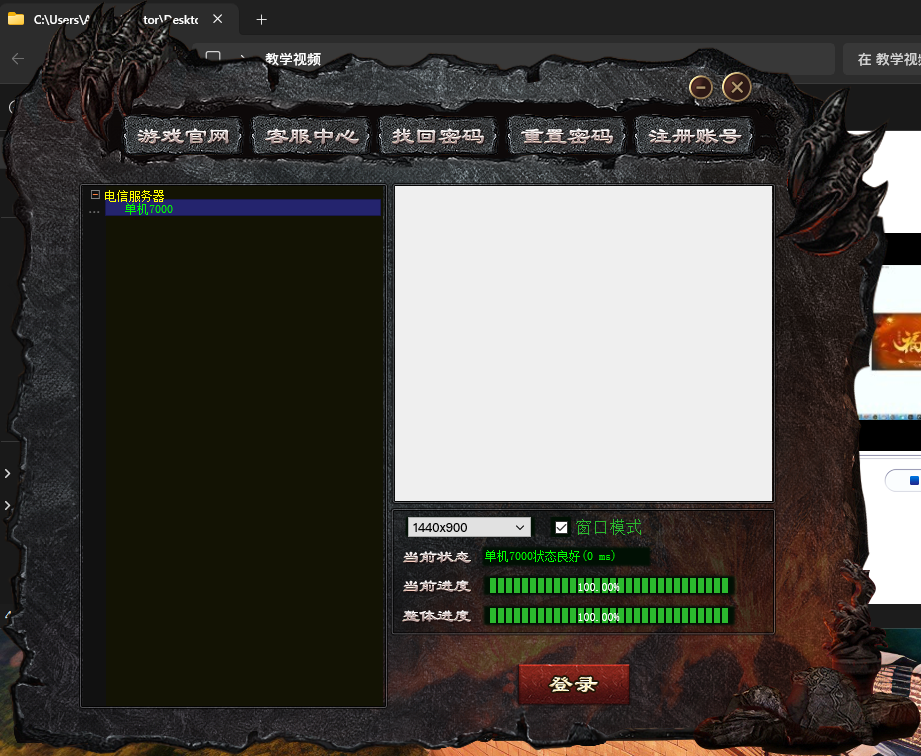Select the 单机7000 server entry
Screen dimensions: 921x756
(x=149, y=209)
